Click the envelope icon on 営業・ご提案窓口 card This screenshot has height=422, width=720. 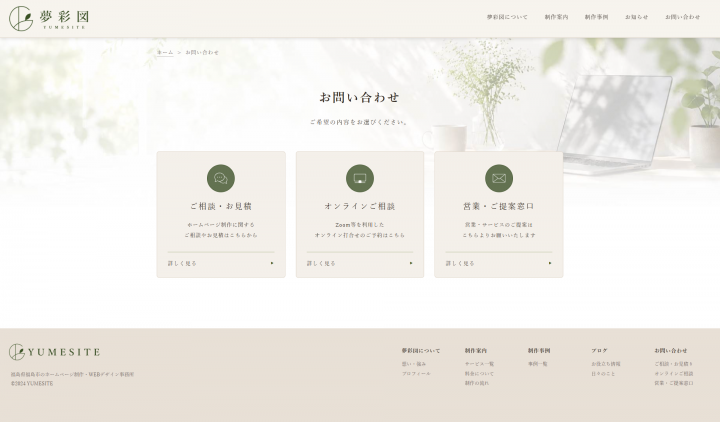coord(499,178)
